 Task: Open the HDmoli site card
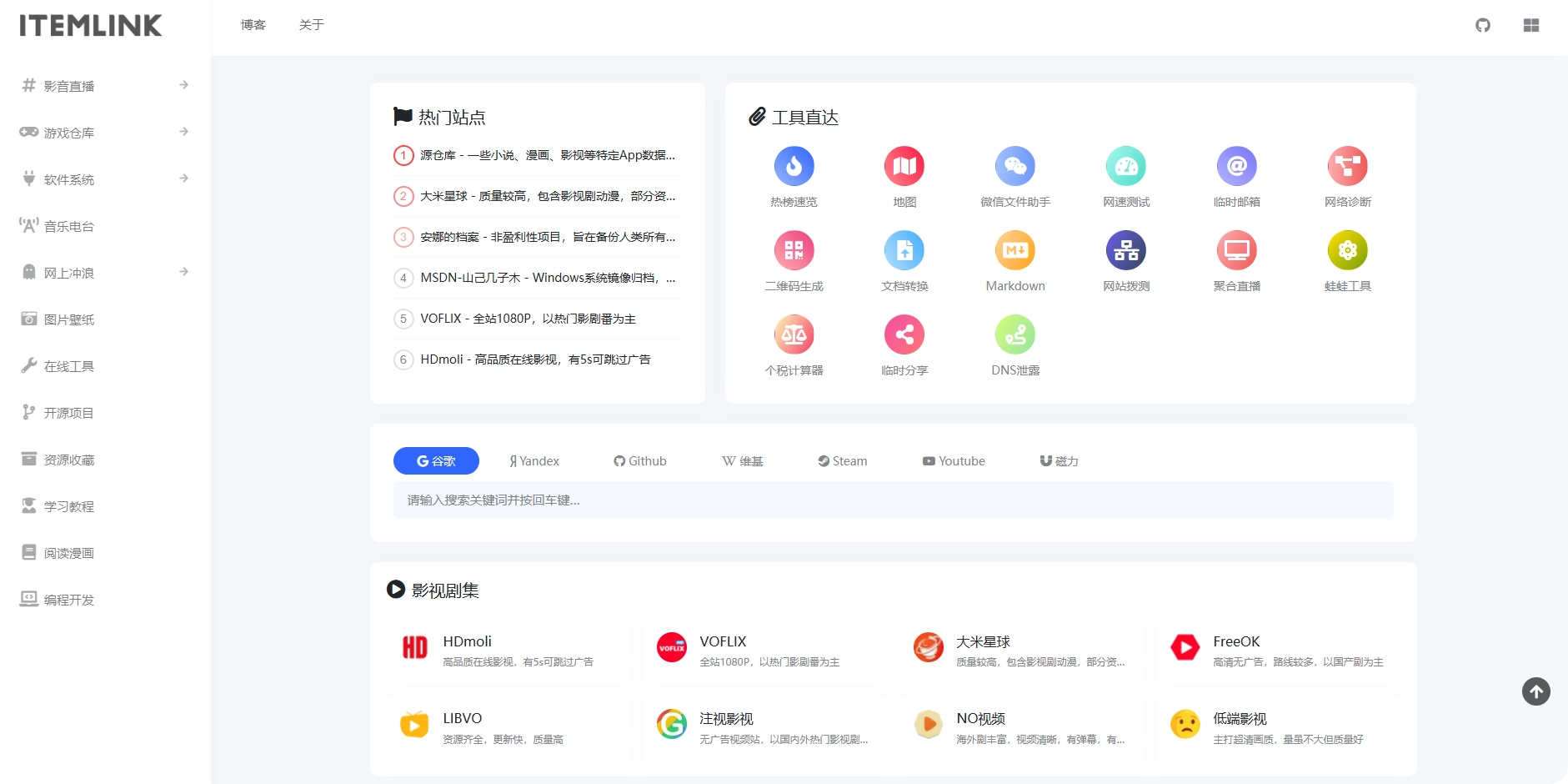tap(508, 650)
